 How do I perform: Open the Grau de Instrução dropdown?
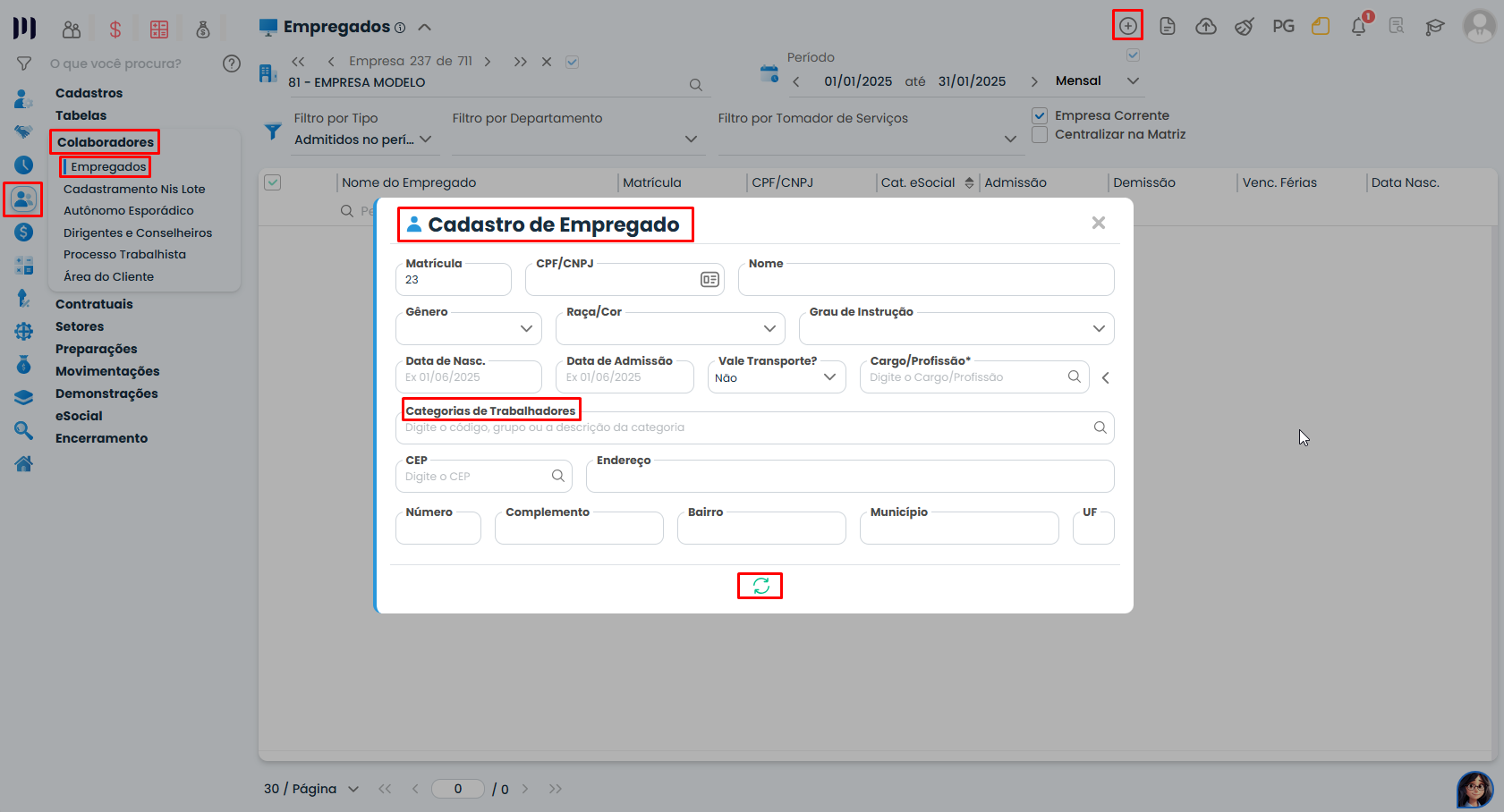point(1099,328)
